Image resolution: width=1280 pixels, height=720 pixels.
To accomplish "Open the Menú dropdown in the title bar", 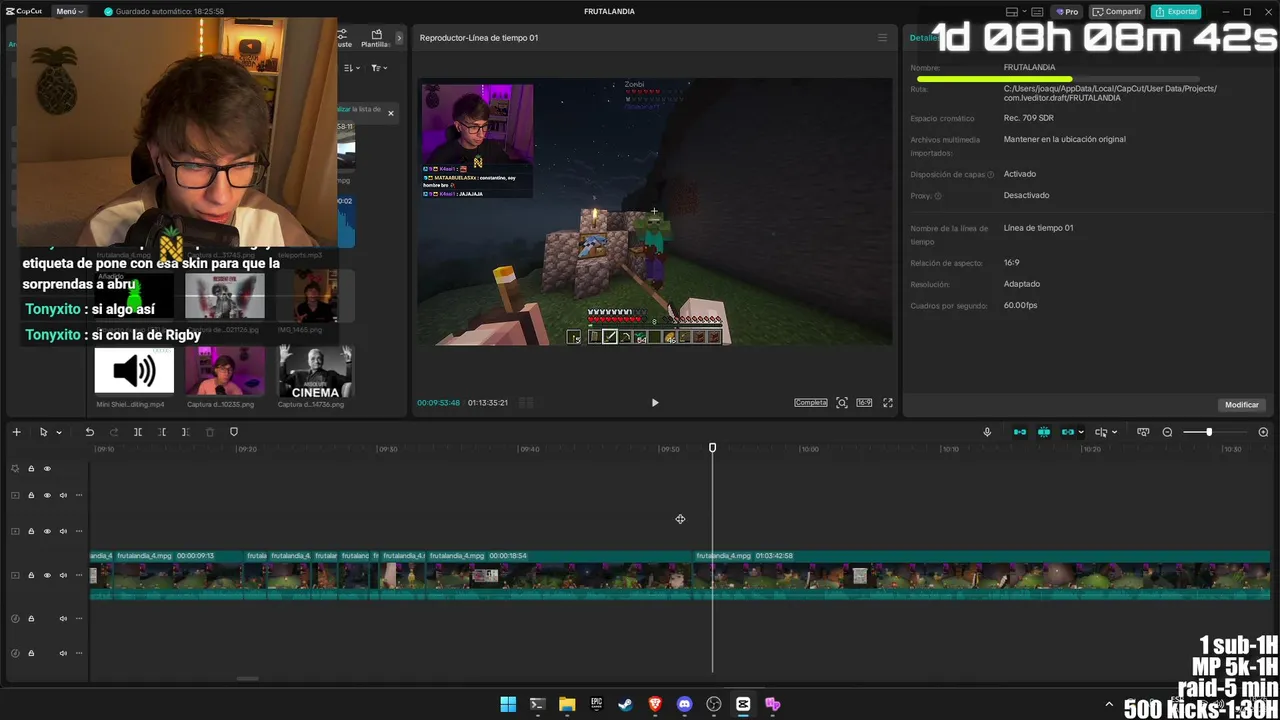I will click(x=70, y=12).
